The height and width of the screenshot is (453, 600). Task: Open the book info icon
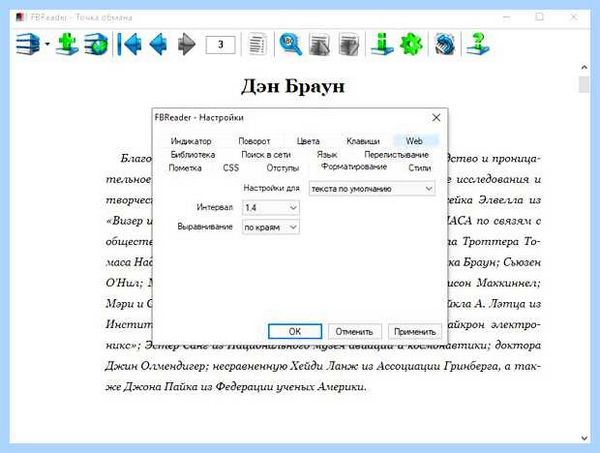[382, 44]
